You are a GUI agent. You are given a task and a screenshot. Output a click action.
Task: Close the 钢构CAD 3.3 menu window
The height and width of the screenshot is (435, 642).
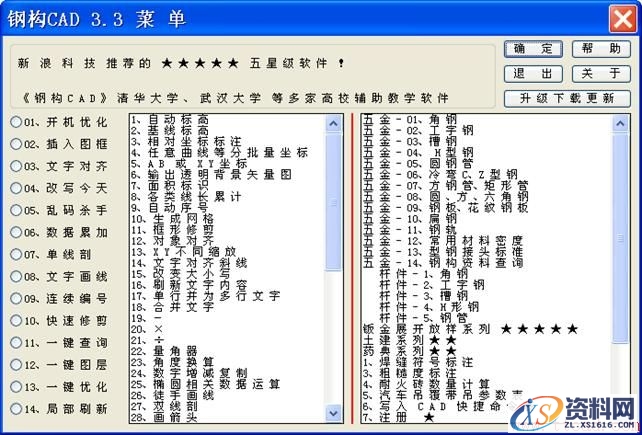[x=623, y=19]
